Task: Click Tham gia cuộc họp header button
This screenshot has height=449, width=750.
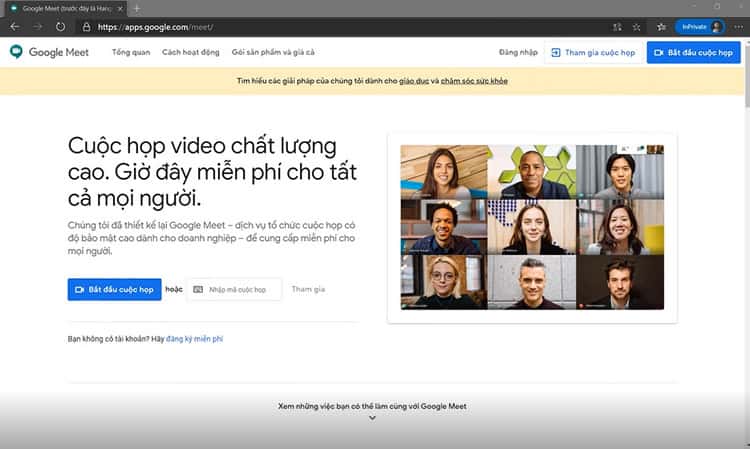Action: pyautogui.click(x=593, y=53)
